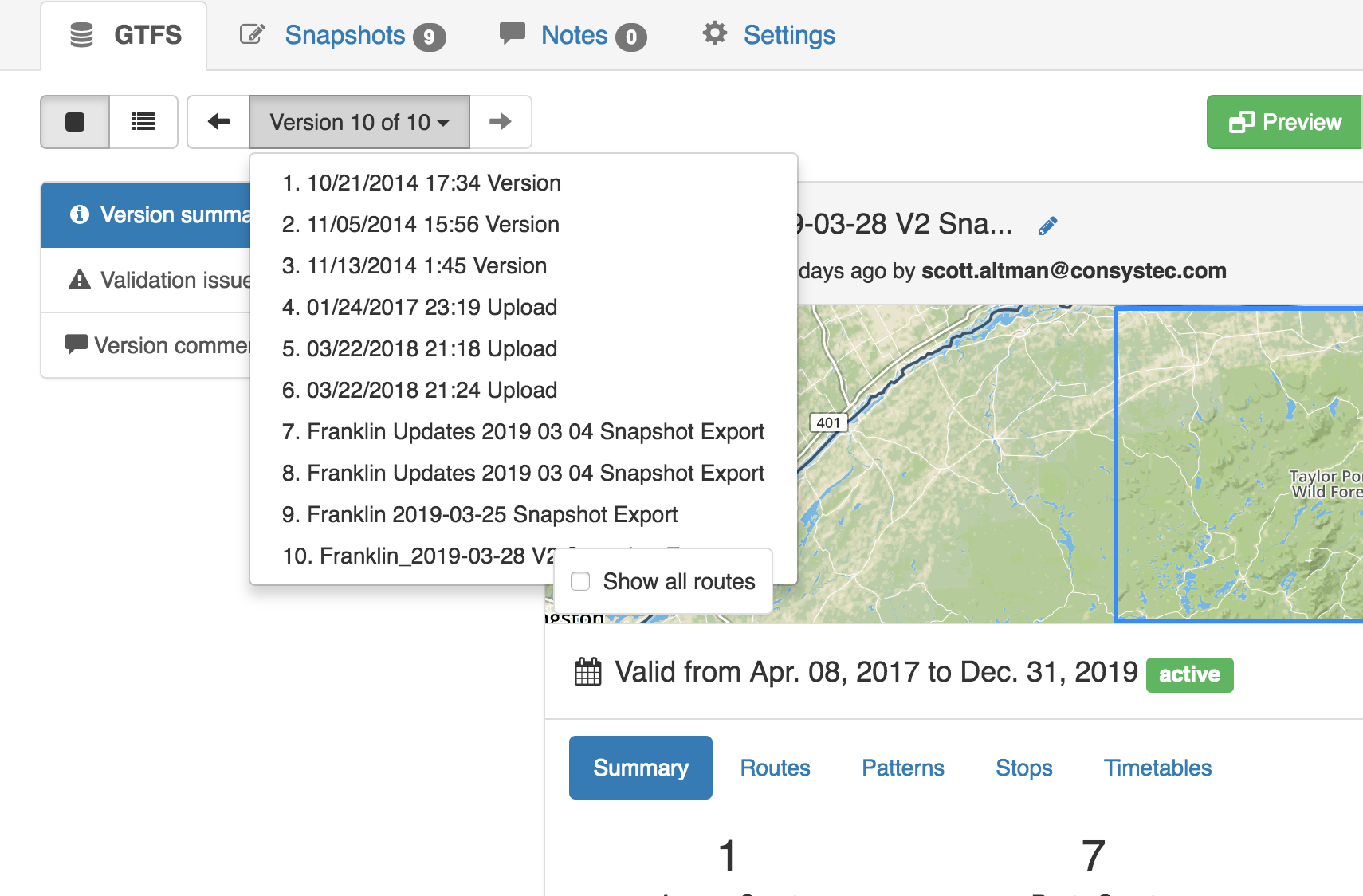
Task: Select version 9. Franklin 2019-03-25 Snapshot Export
Action: click(523, 515)
